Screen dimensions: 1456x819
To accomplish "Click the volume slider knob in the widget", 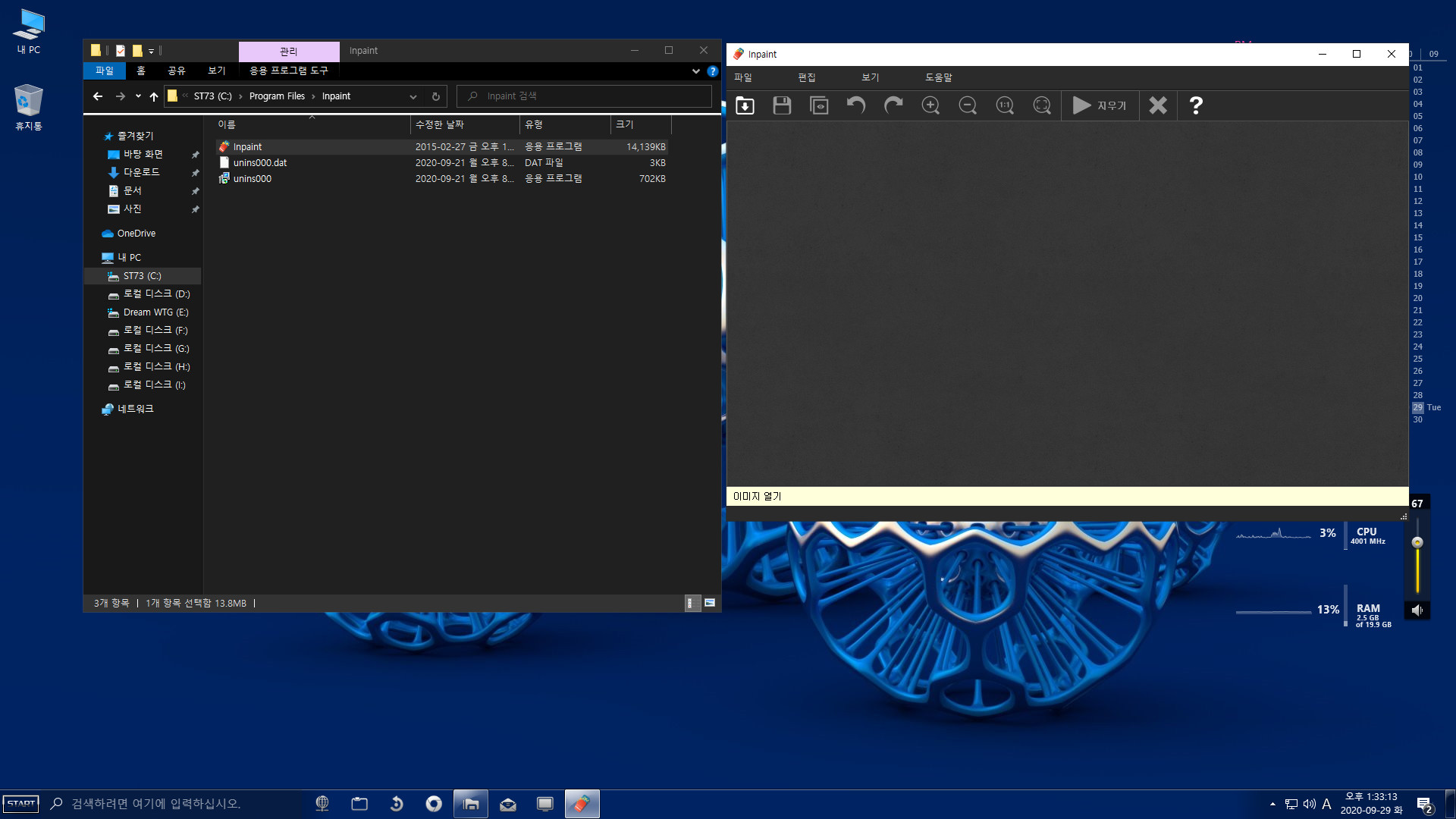I will tap(1417, 542).
